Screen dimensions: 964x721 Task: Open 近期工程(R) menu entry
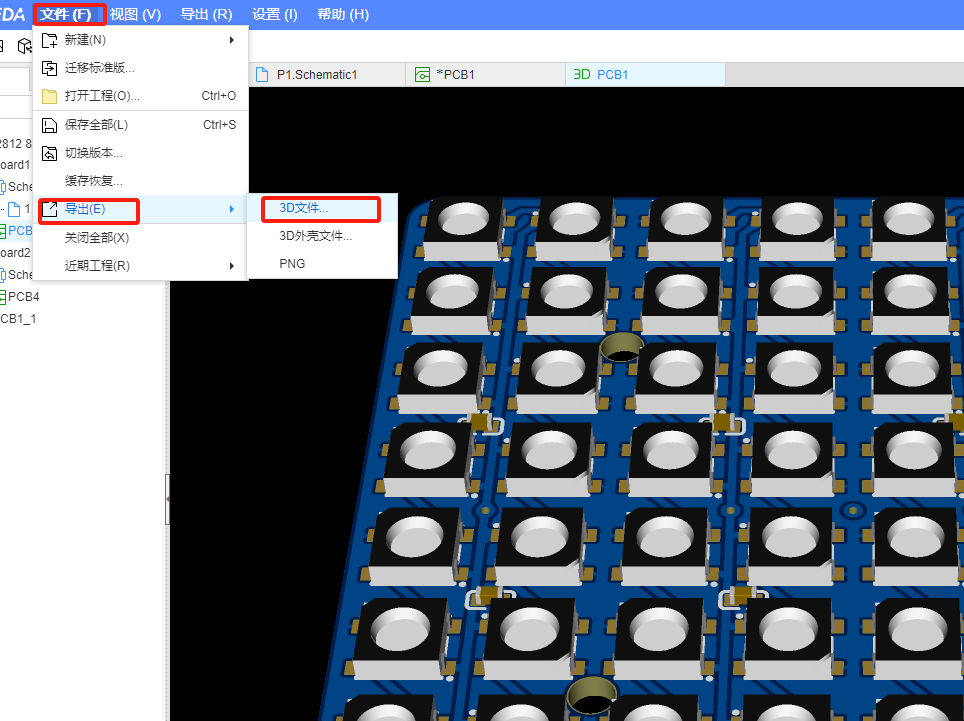141,266
